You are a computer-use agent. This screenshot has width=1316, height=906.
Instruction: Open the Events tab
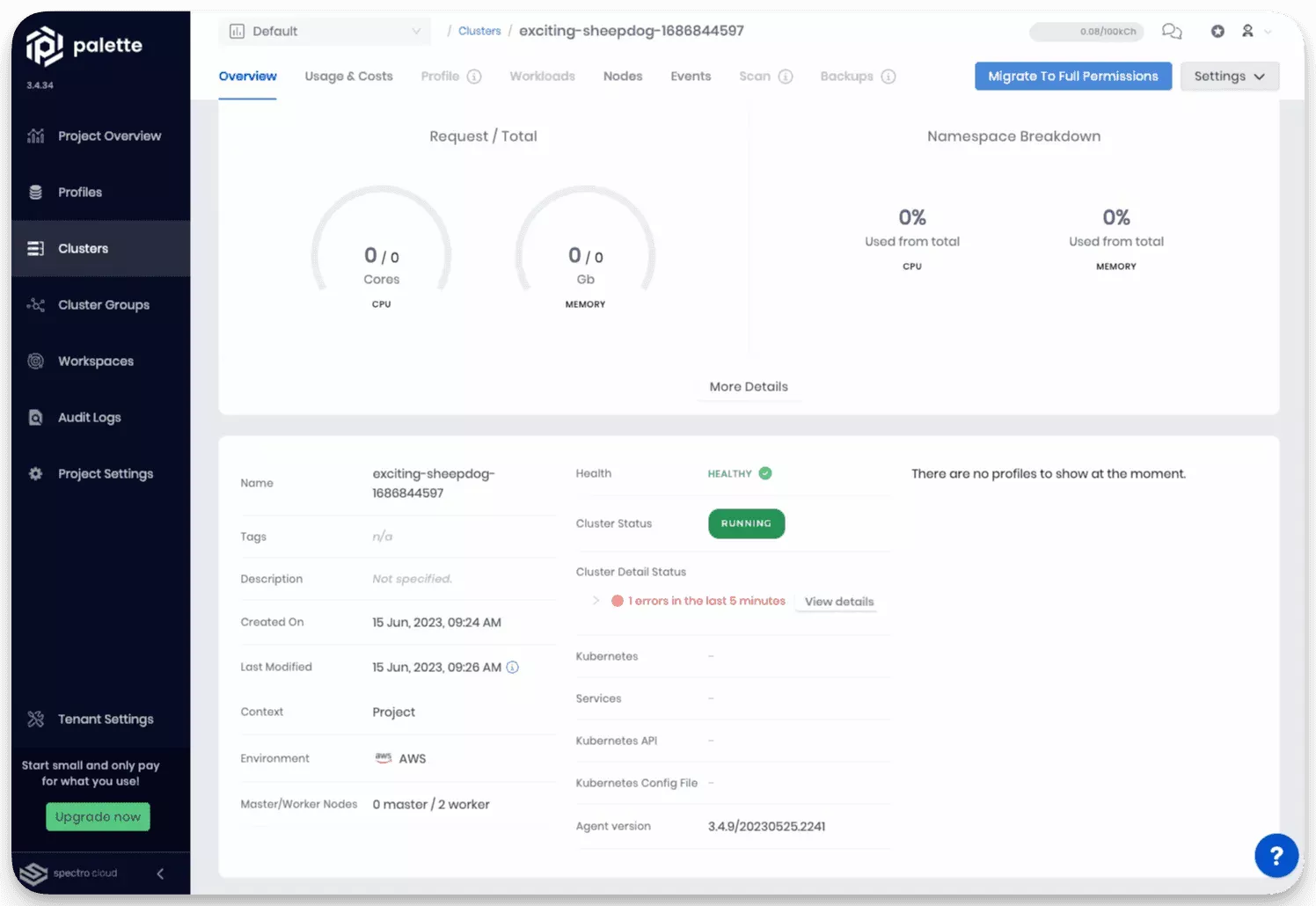tap(691, 76)
